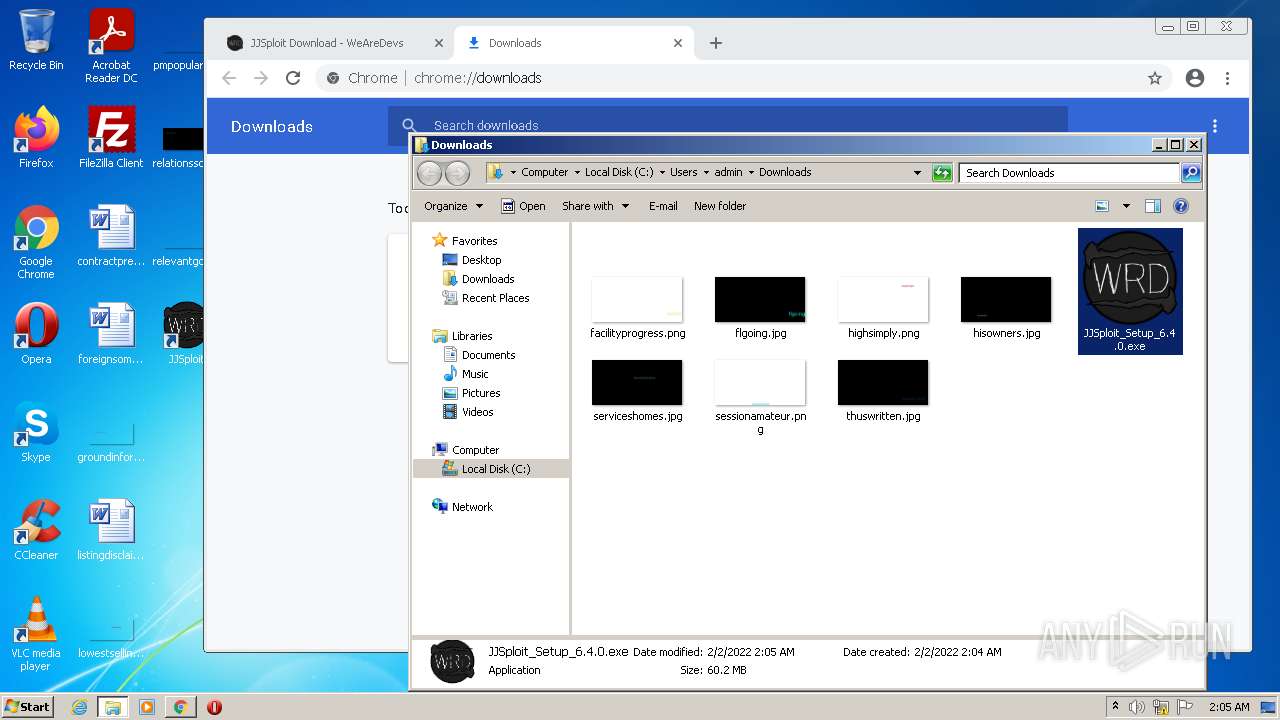This screenshot has width=1280, height=720.
Task: Open a new Chrome tab
Action: [x=716, y=43]
